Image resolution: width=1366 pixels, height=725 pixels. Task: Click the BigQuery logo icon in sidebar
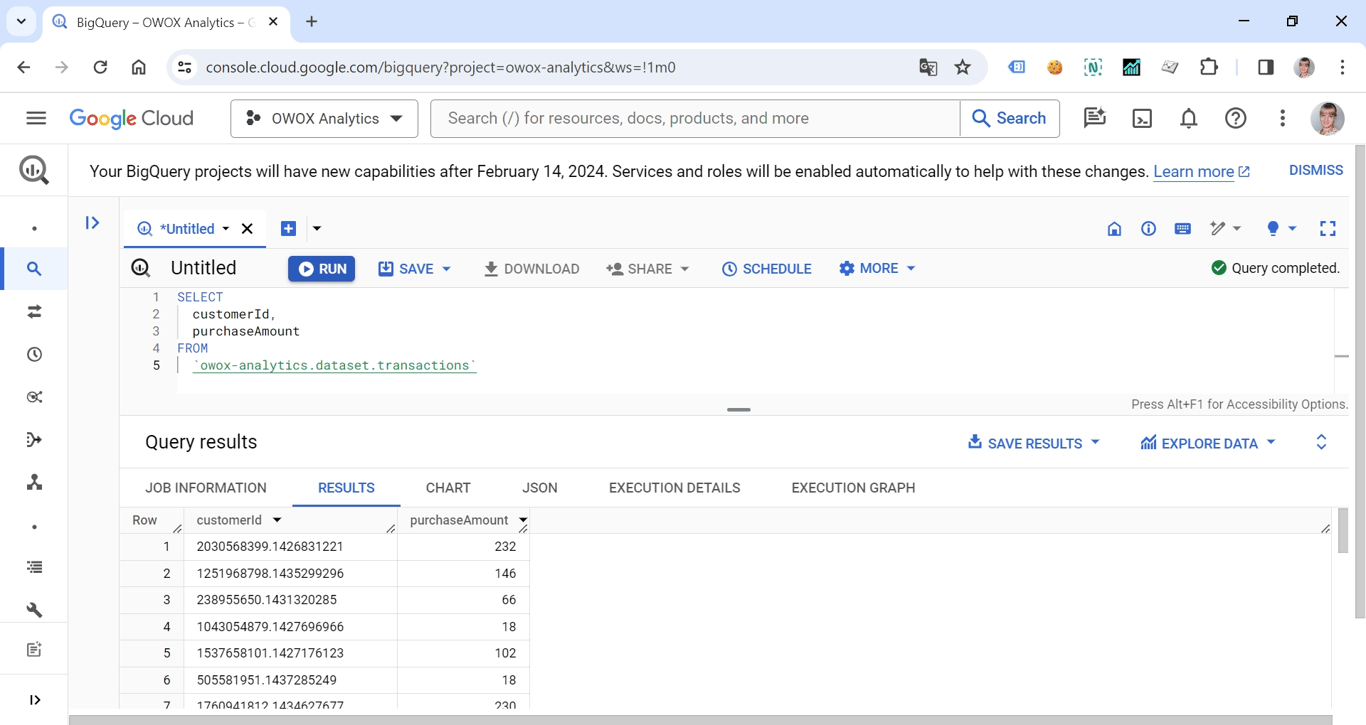pyautogui.click(x=34, y=170)
